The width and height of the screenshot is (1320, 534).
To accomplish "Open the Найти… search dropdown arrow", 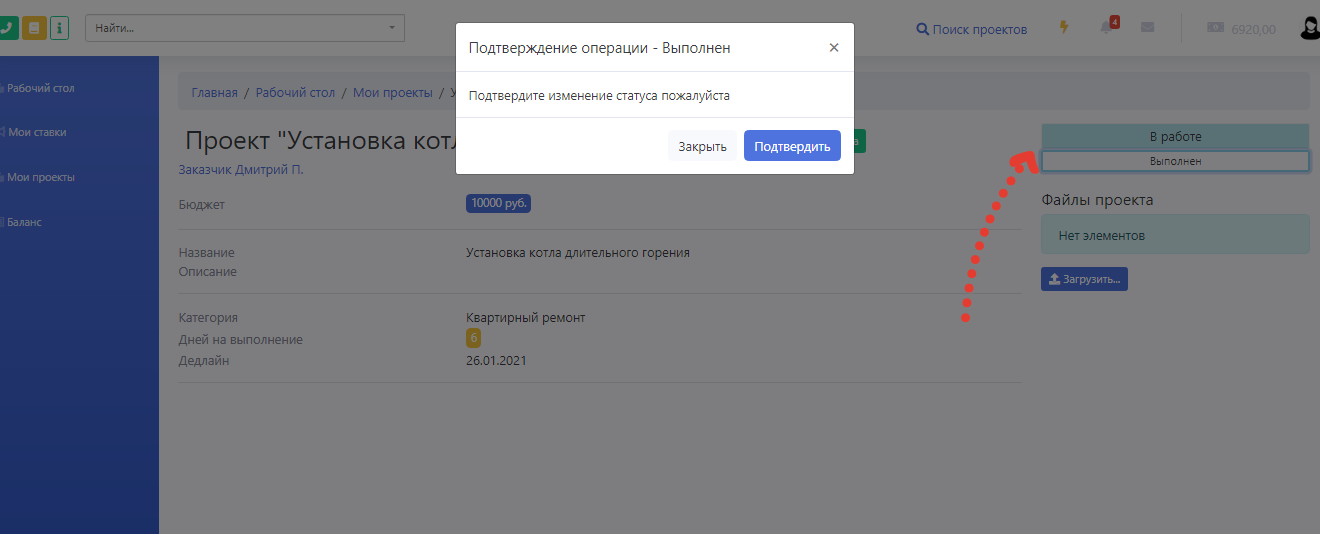I will (392, 28).
